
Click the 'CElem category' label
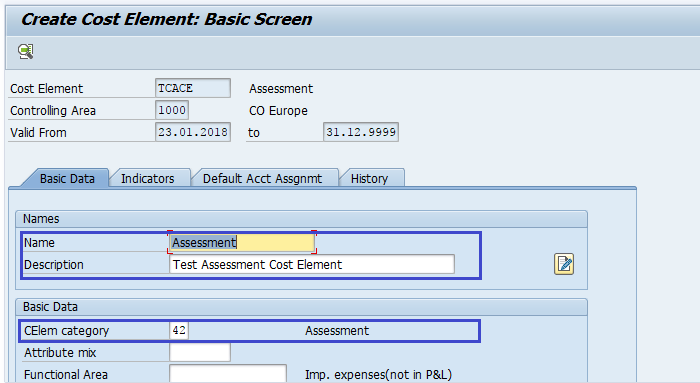[67, 331]
